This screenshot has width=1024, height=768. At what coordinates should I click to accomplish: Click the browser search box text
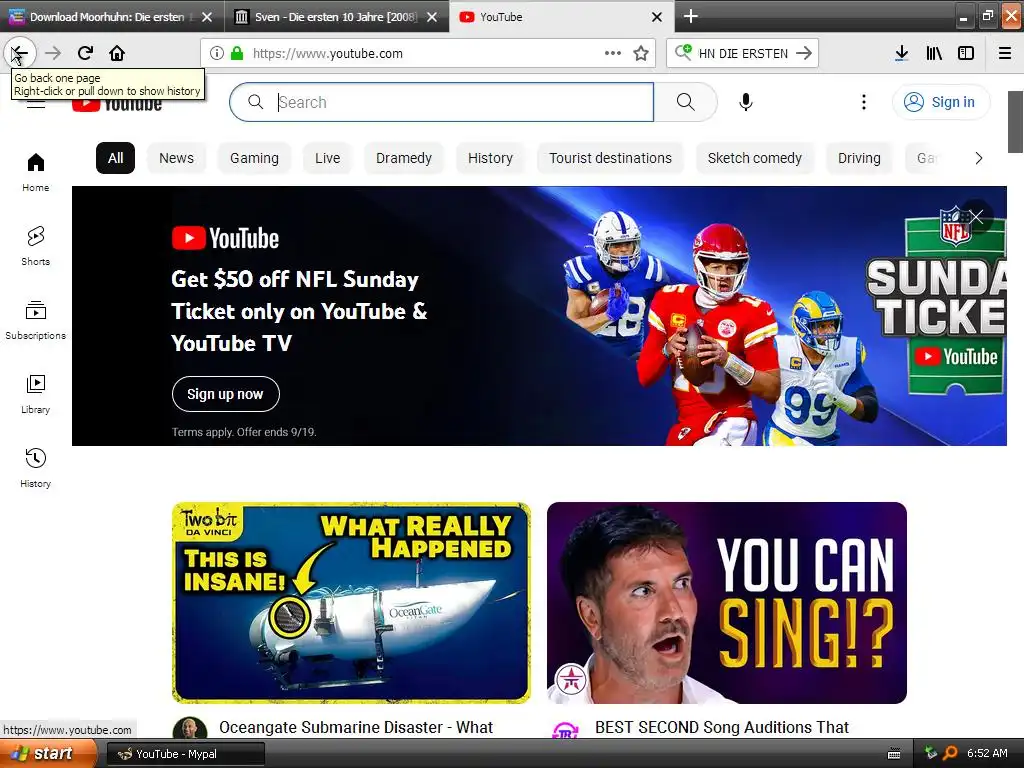click(743, 54)
